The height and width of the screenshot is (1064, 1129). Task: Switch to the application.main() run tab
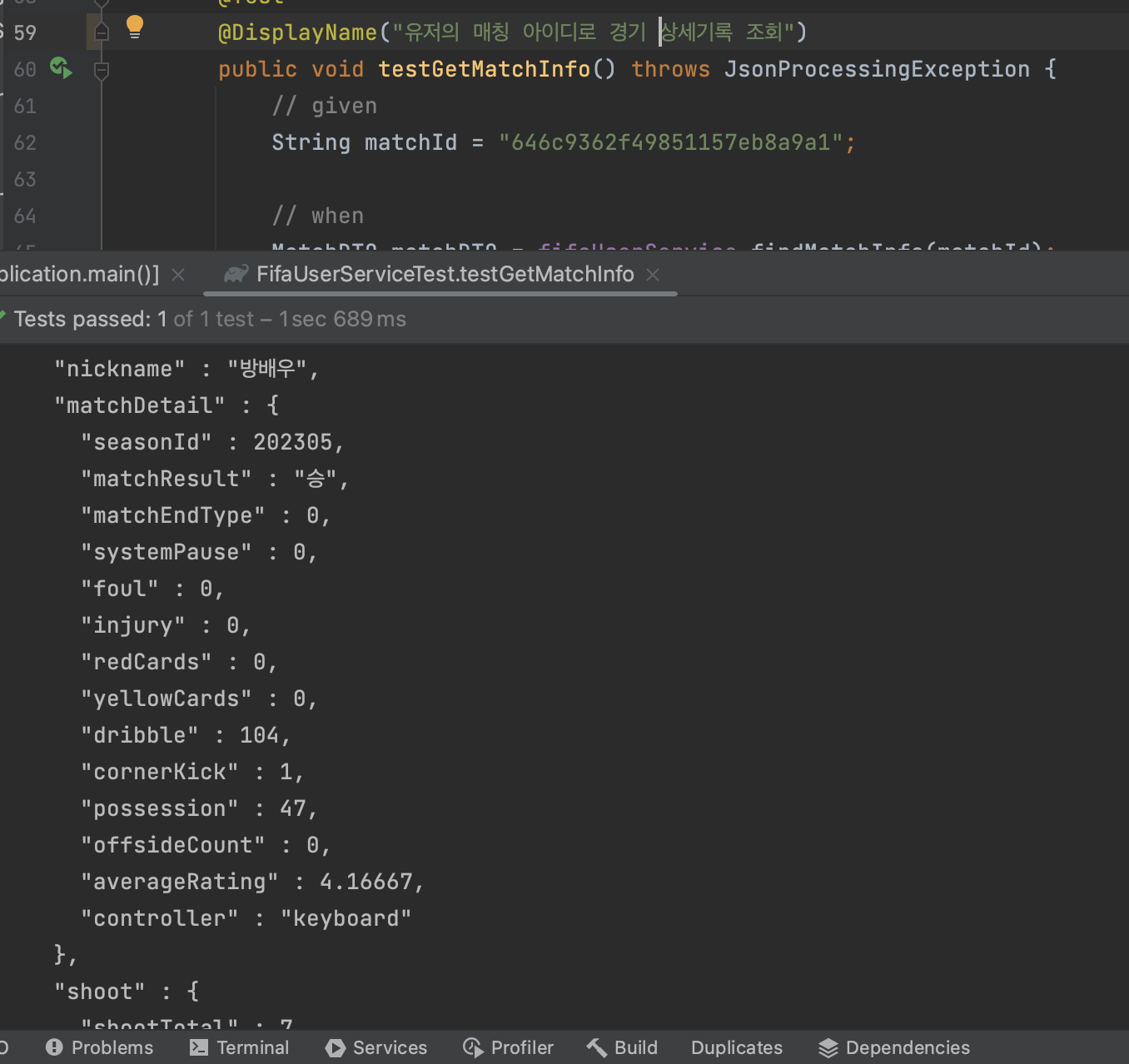(x=79, y=274)
